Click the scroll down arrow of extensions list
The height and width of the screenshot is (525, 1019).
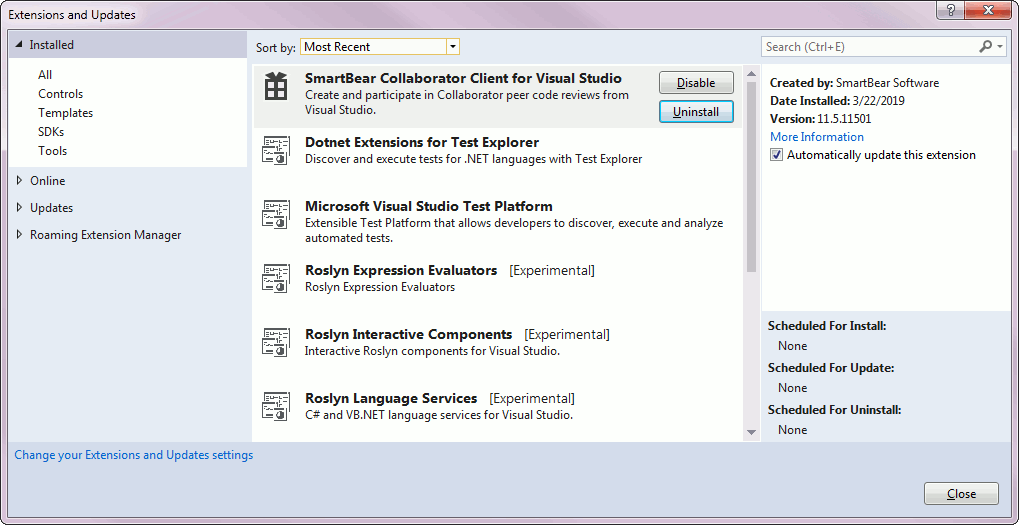pyautogui.click(x=751, y=432)
